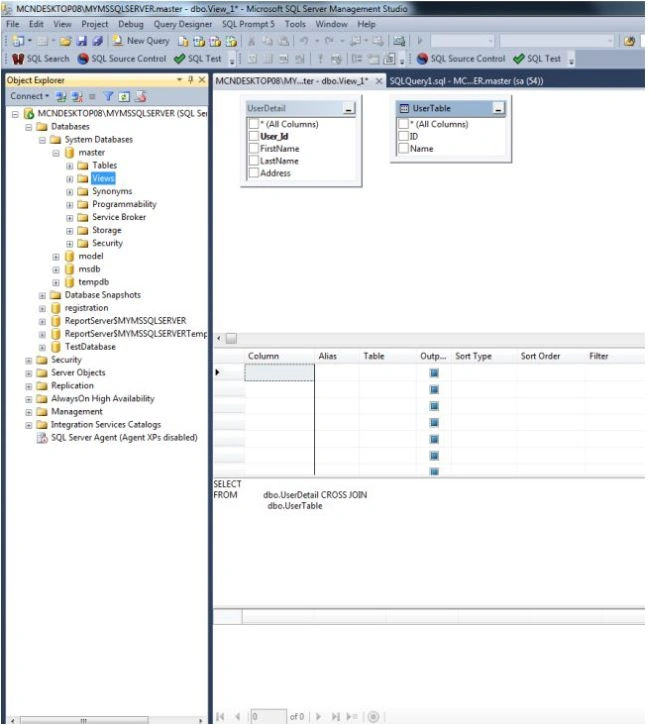
Task: Go to first record navigation icon
Action: pos(221,717)
